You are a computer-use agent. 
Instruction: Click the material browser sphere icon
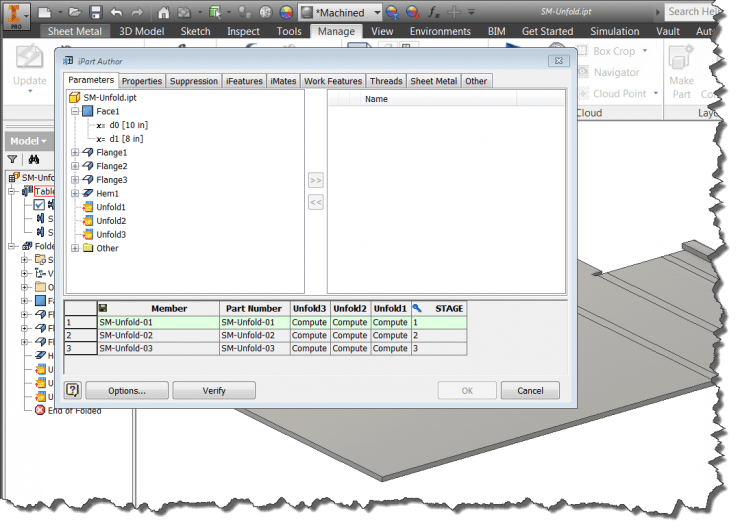coord(266,12)
